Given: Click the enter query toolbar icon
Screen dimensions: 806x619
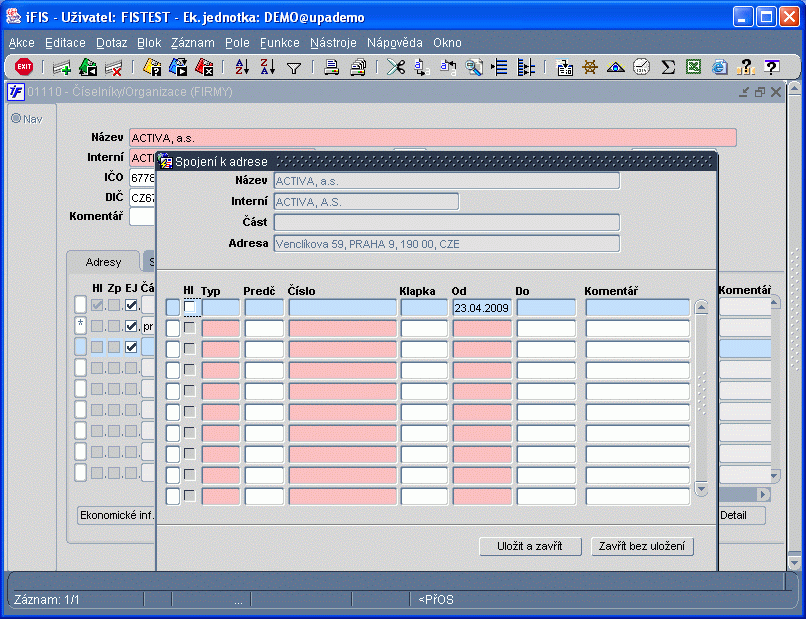Looking at the screenshot, I should pos(152,67).
